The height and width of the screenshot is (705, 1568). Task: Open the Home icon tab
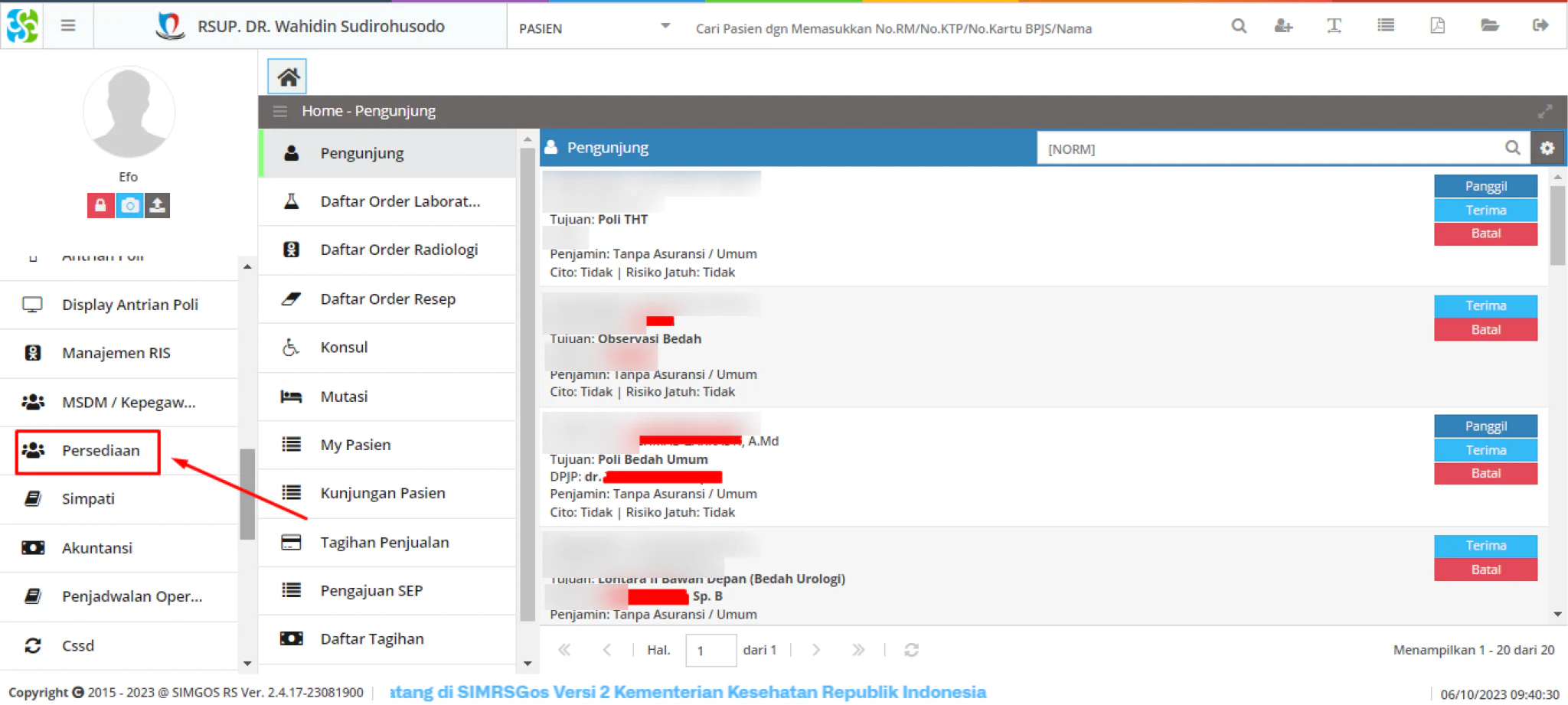click(287, 77)
